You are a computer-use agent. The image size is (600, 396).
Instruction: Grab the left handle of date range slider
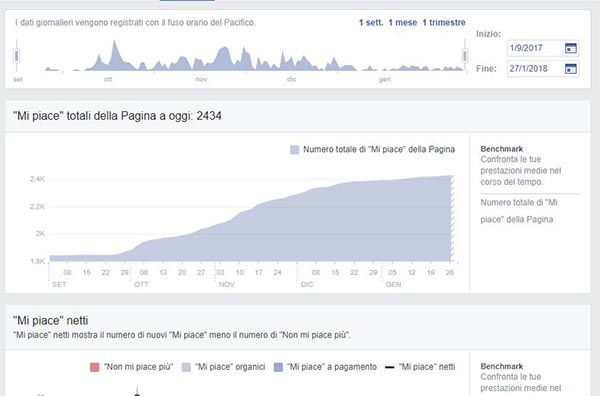(16, 56)
